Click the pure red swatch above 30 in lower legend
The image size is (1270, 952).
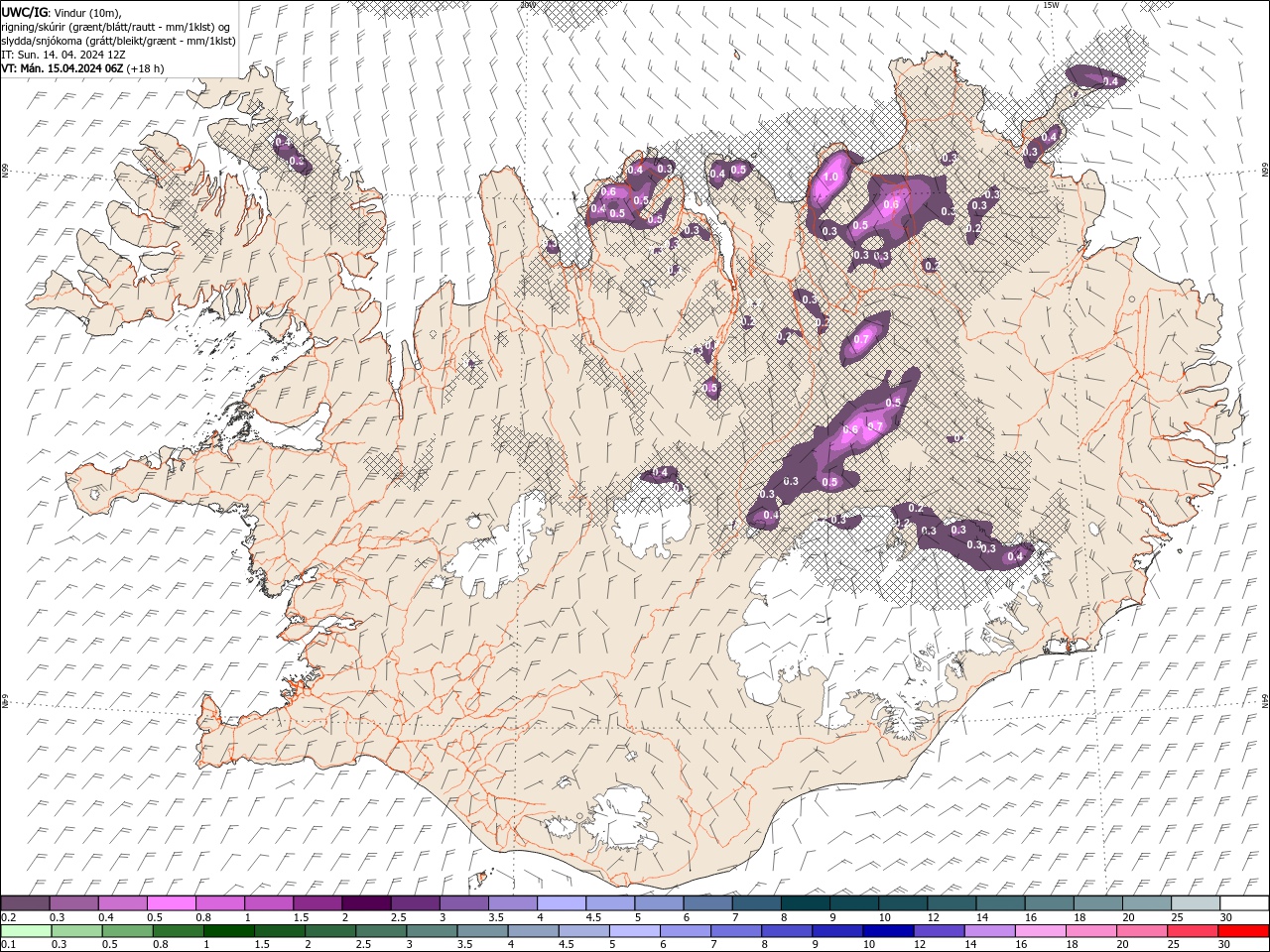[1245, 931]
